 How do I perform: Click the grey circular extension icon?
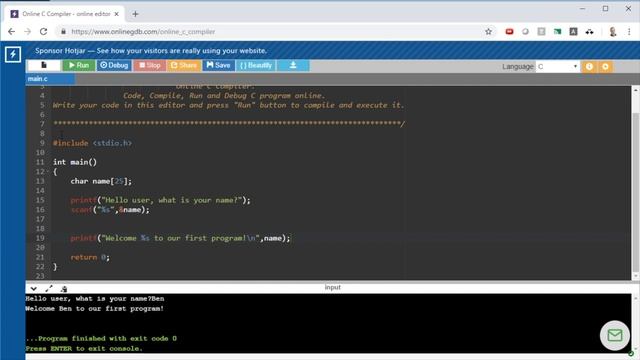coord(525,31)
